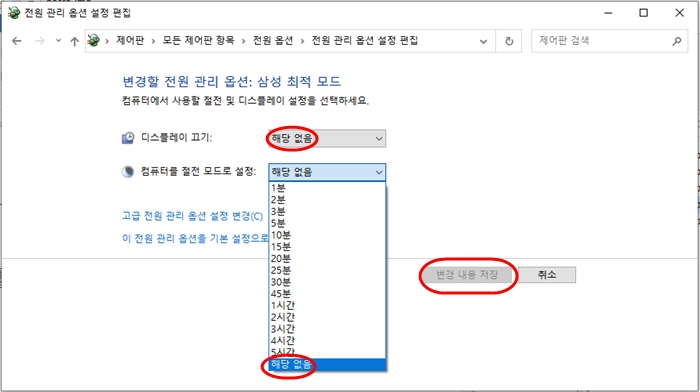The height and width of the screenshot is (392, 700).
Task: Select 1시간 in the sleep list
Action: [x=327, y=305]
